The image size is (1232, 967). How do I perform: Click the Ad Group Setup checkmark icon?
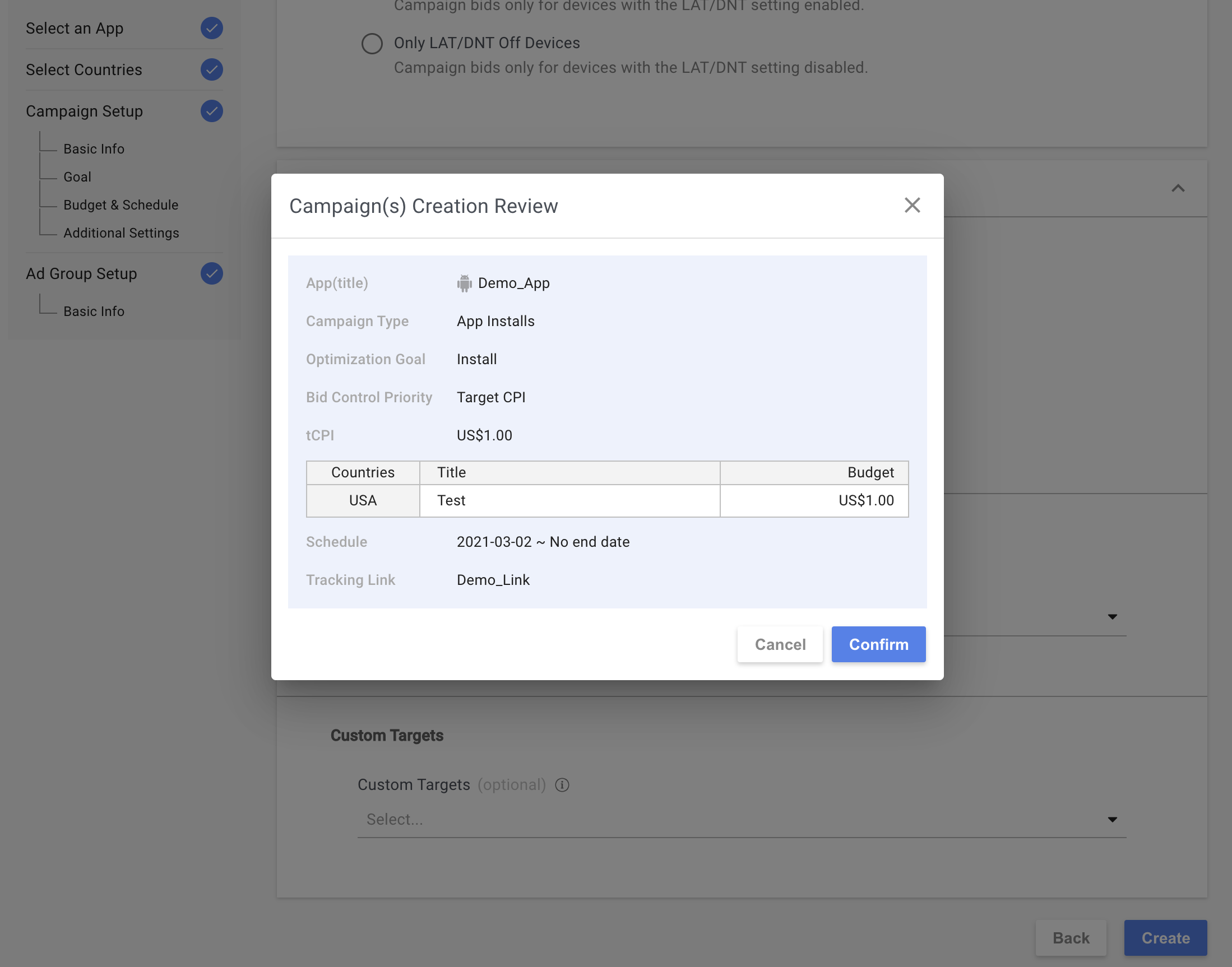click(x=211, y=273)
